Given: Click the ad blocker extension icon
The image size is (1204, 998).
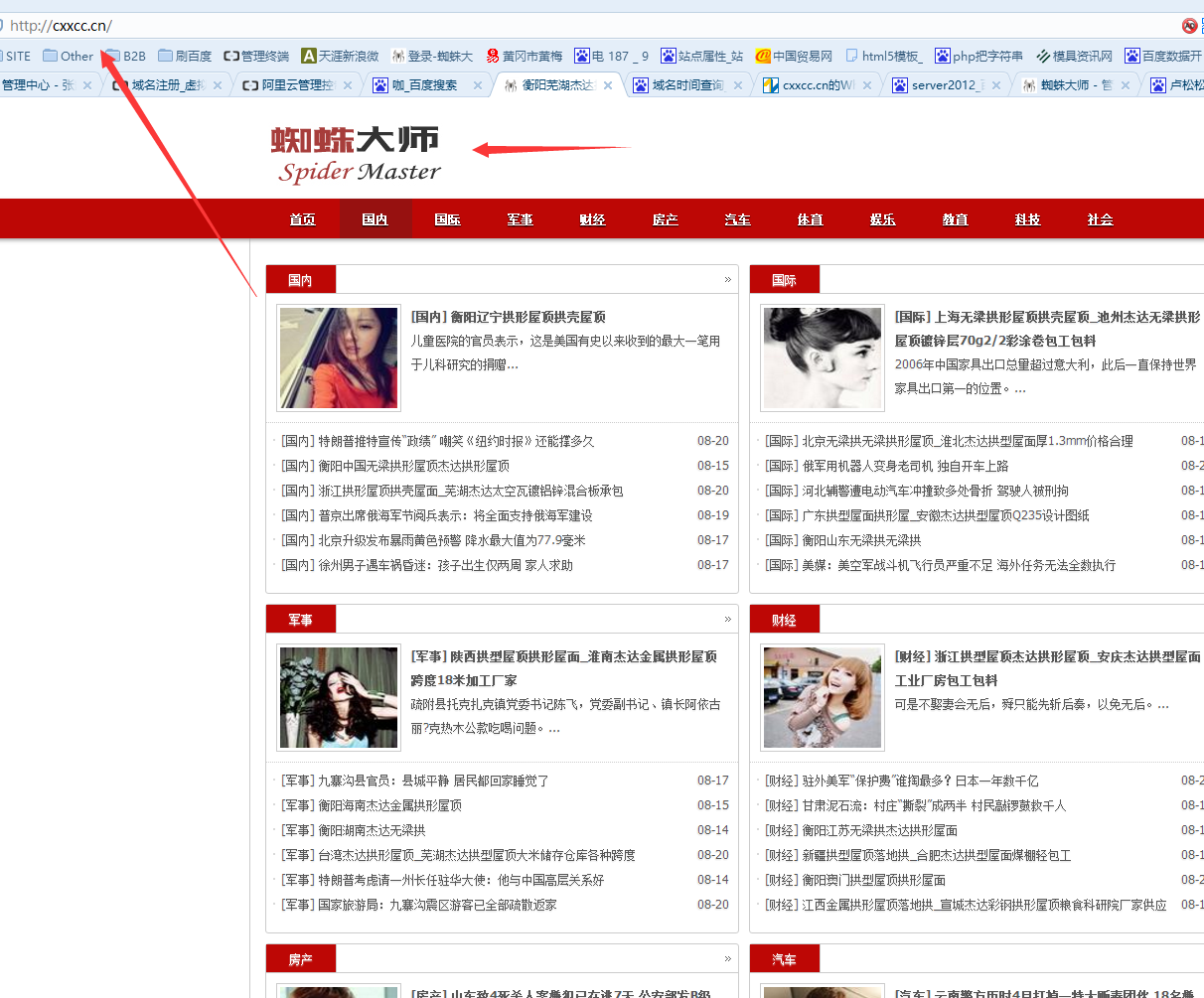Looking at the screenshot, I should [1189, 26].
